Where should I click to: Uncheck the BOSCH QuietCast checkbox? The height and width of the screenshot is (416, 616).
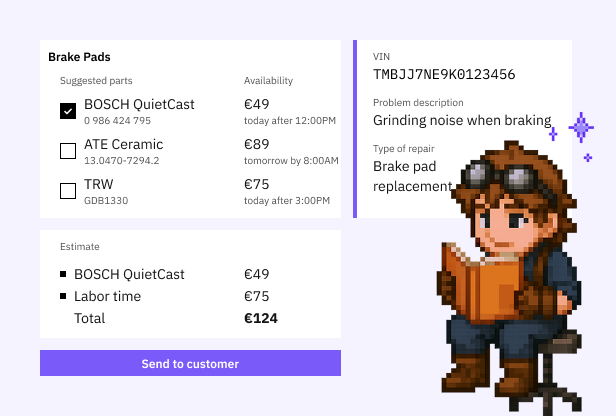[x=68, y=111]
